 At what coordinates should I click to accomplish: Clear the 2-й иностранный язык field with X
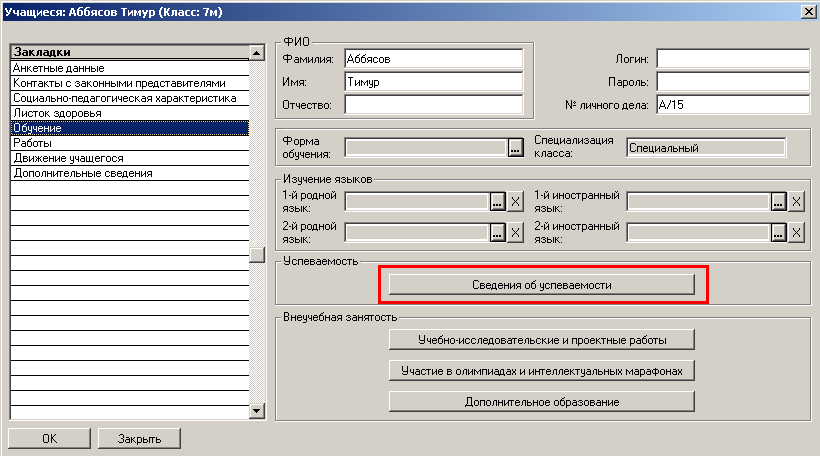[x=797, y=232]
